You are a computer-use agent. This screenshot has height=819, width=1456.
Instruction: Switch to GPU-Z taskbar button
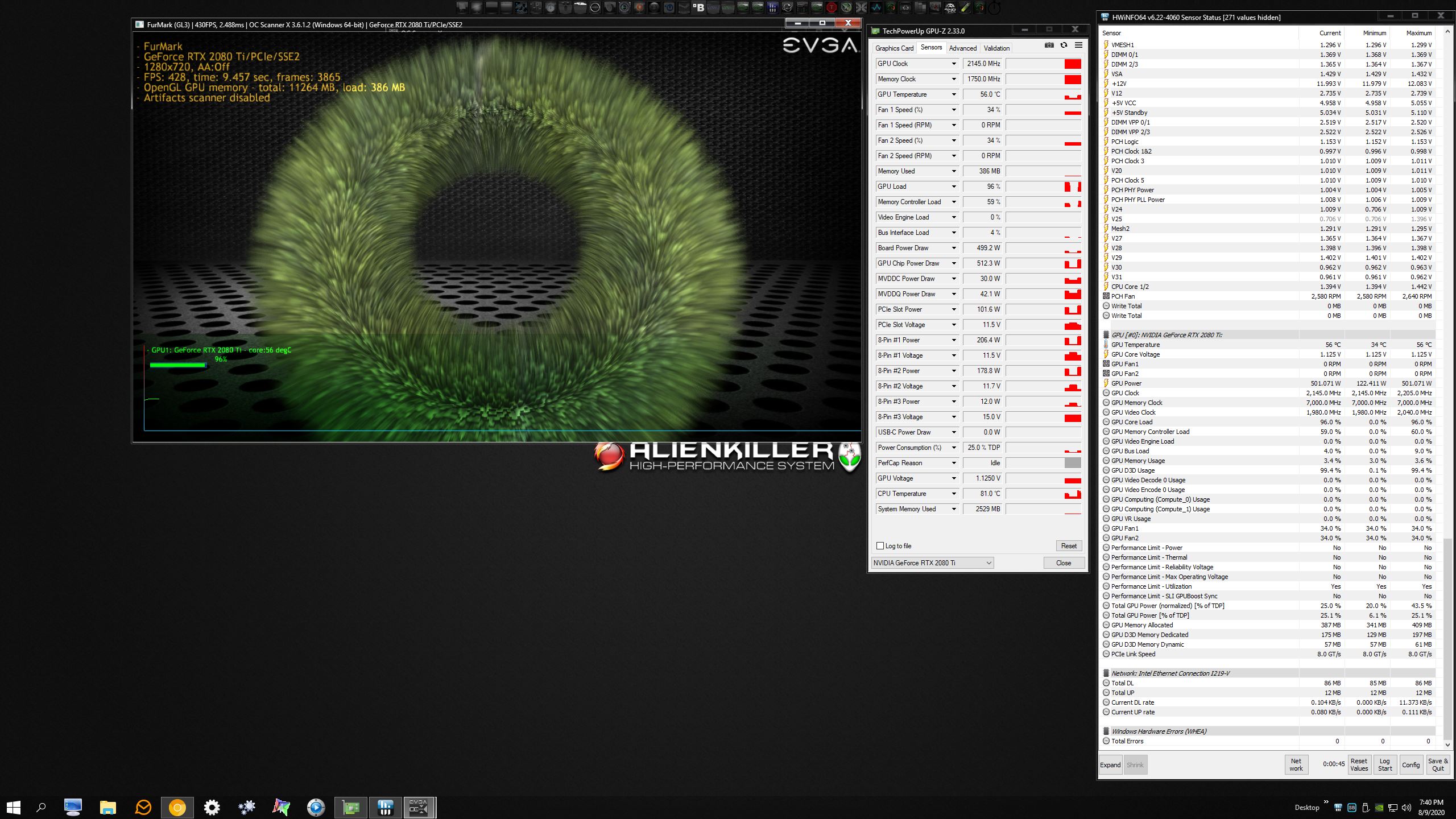coord(351,807)
